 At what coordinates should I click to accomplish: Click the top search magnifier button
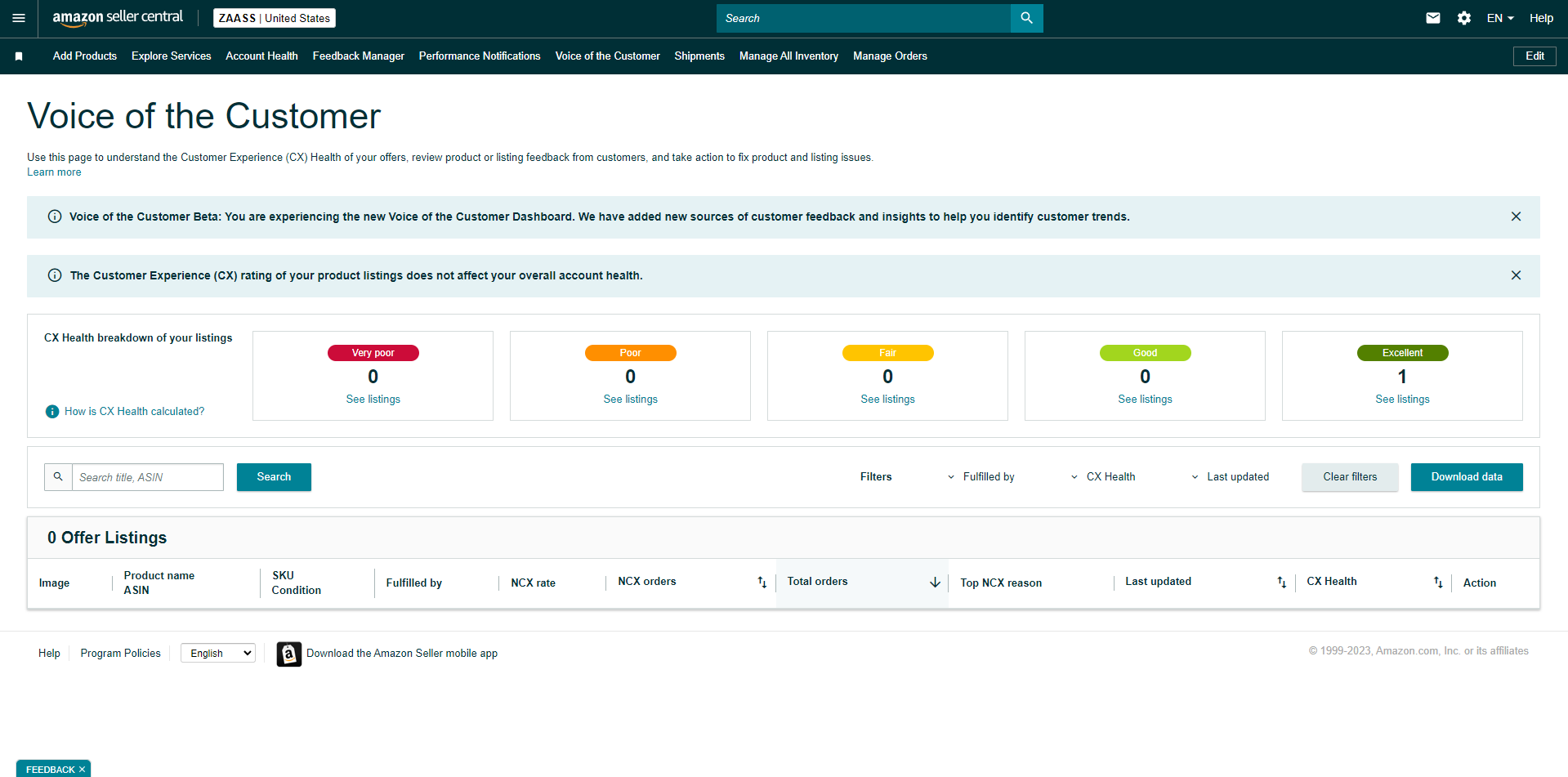click(x=1026, y=18)
